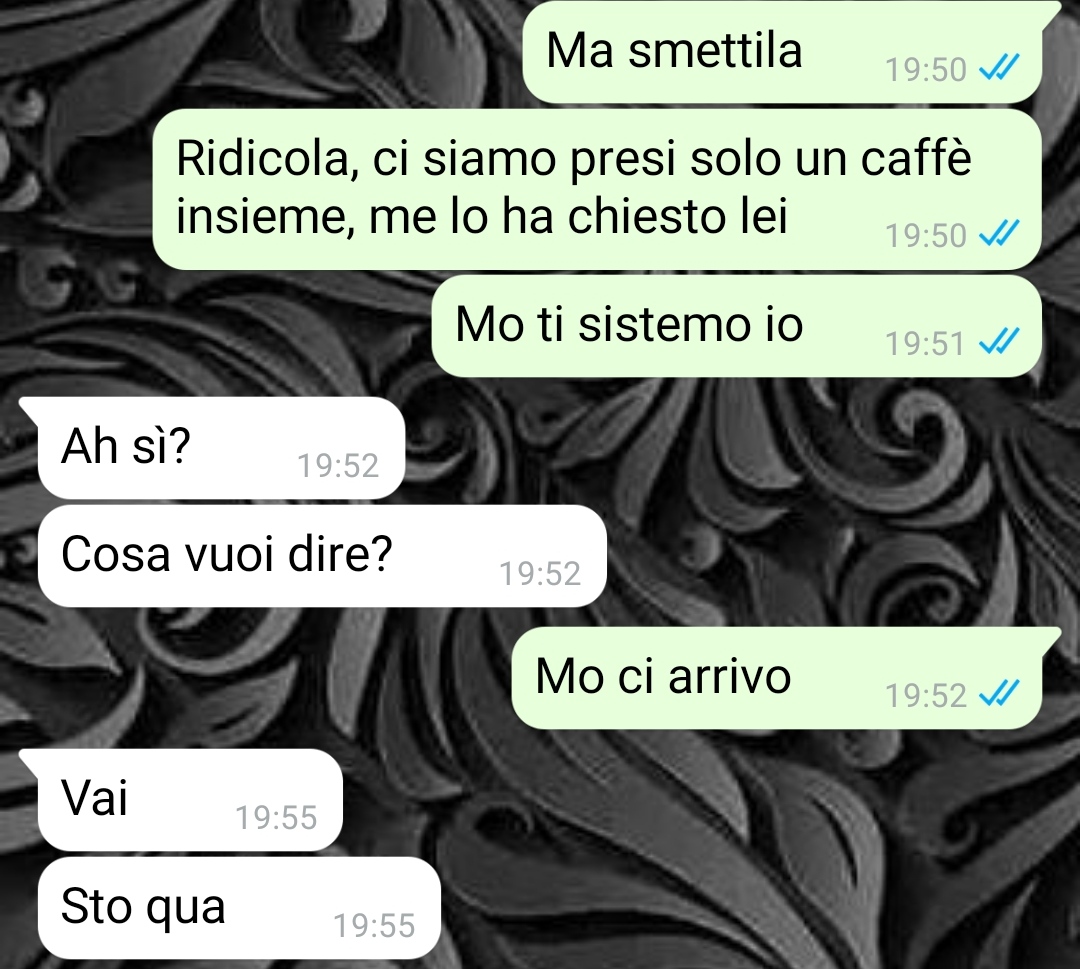Click the 19:50 timestamp on "Ma smettila"

coord(926,70)
